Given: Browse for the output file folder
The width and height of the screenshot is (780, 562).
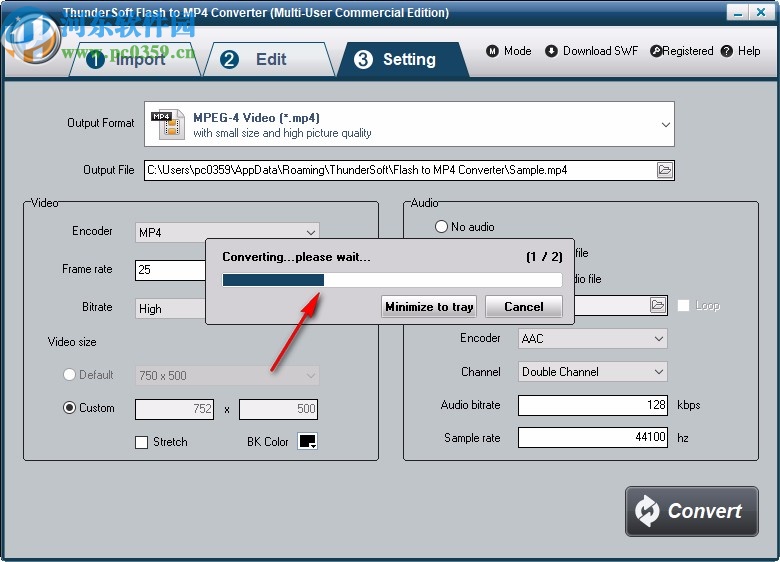Looking at the screenshot, I should pyautogui.click(x=665, y=170).
